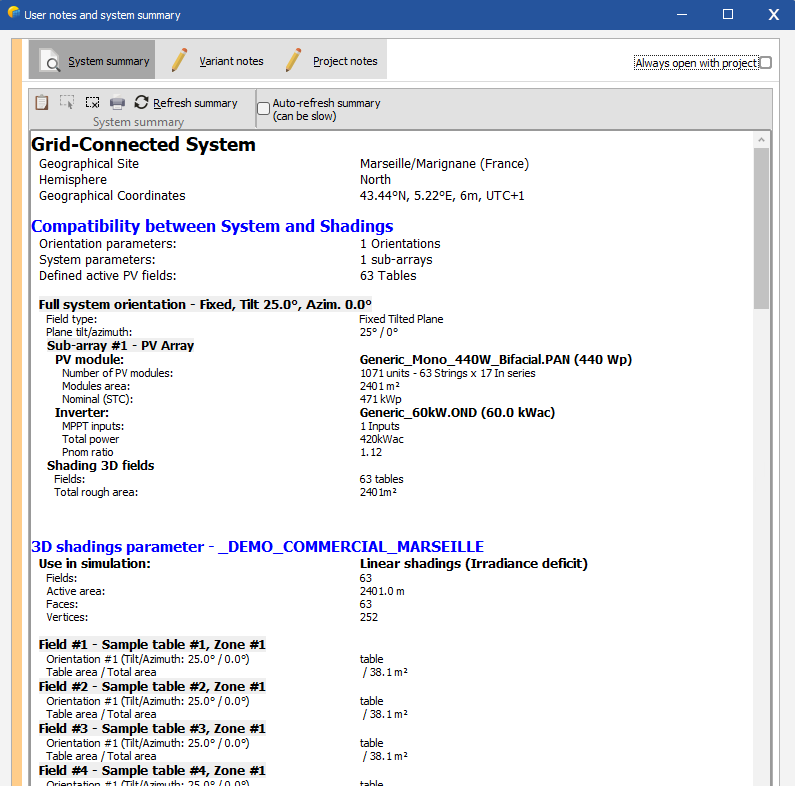Minimize the User notes window
795x786 pixels.
(x=682, y=15)
